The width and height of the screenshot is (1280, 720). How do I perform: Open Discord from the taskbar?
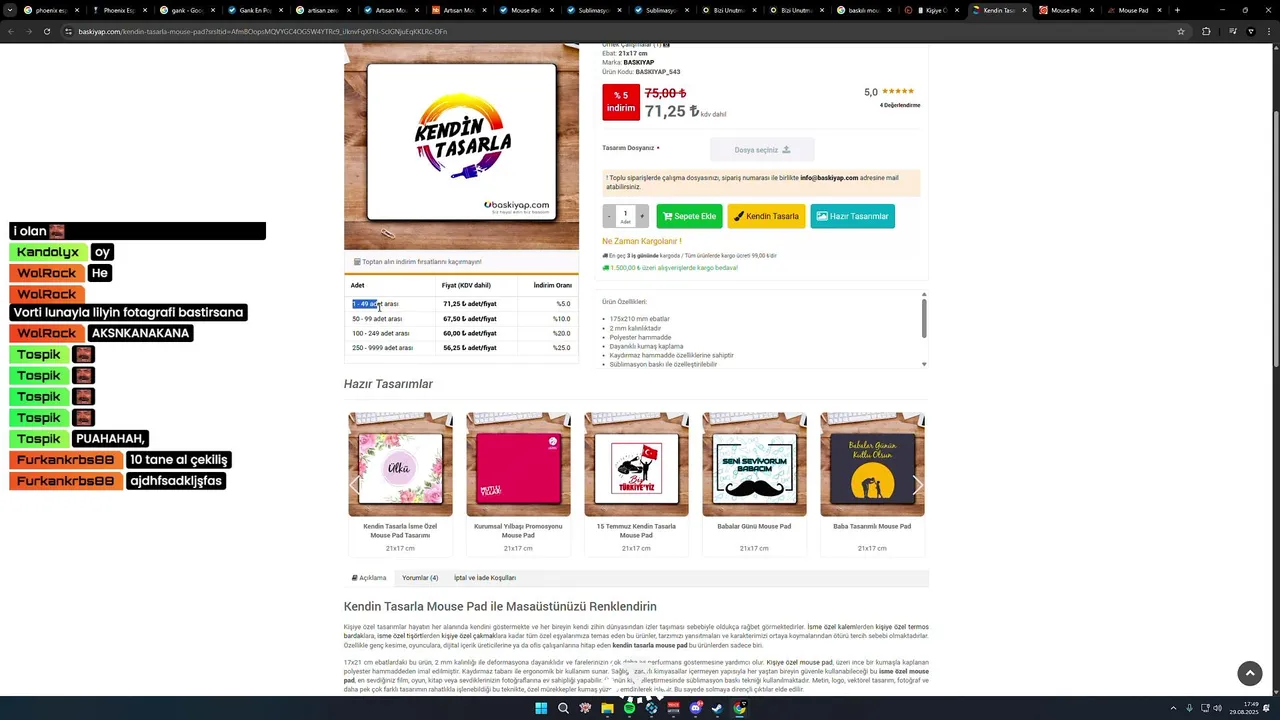[695, 708]
